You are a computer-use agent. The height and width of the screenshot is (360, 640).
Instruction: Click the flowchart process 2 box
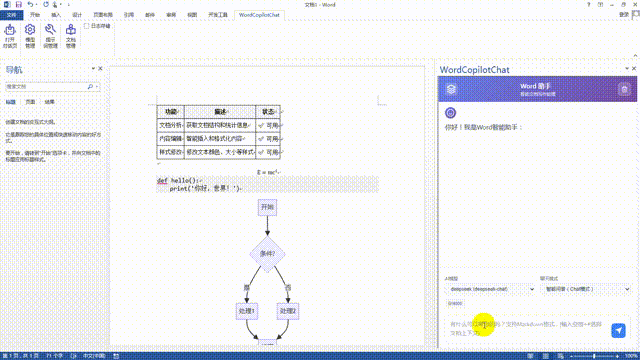(288, 311)
